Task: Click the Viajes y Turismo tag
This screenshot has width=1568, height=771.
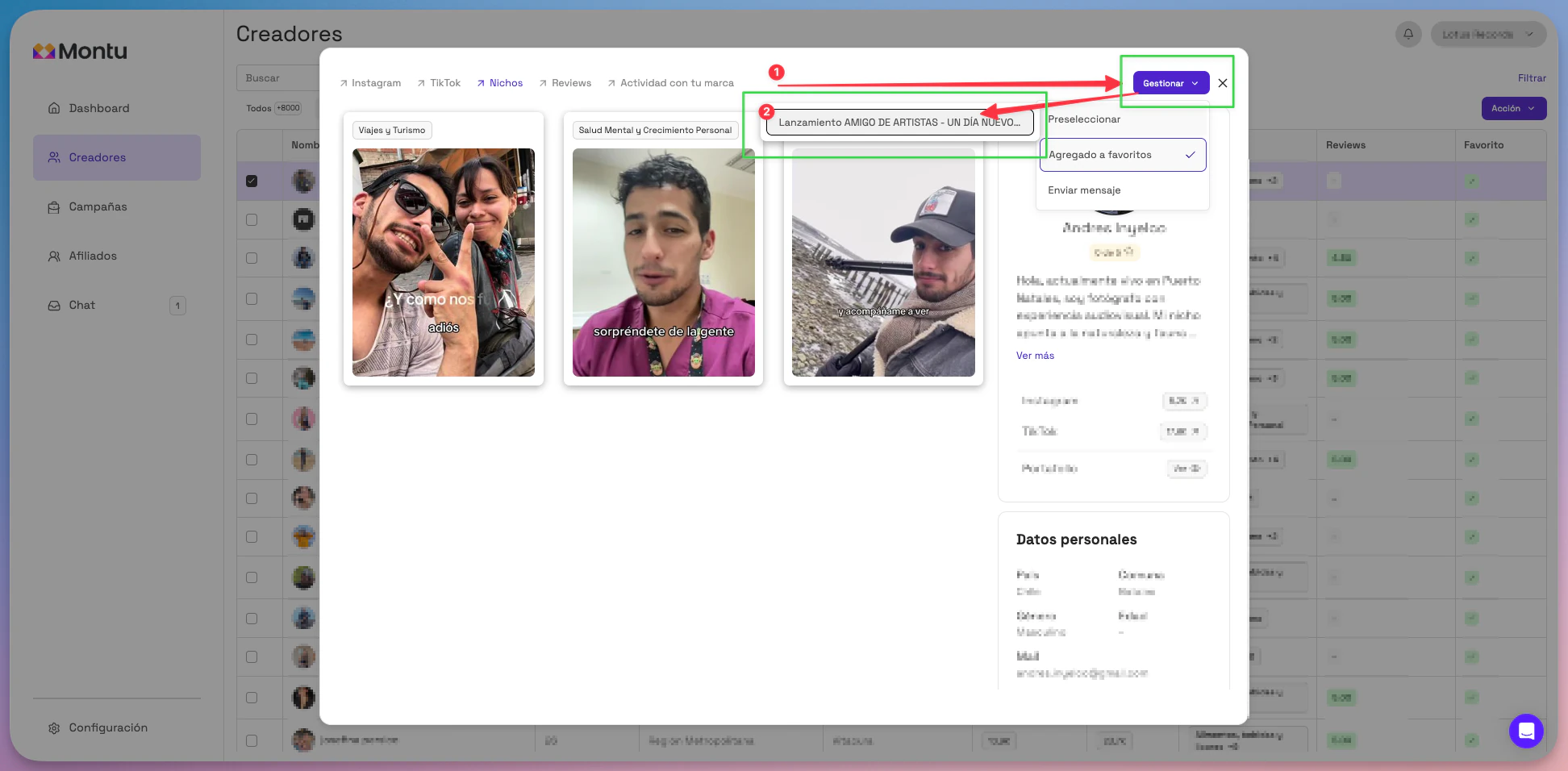Action: pos(392,130)
